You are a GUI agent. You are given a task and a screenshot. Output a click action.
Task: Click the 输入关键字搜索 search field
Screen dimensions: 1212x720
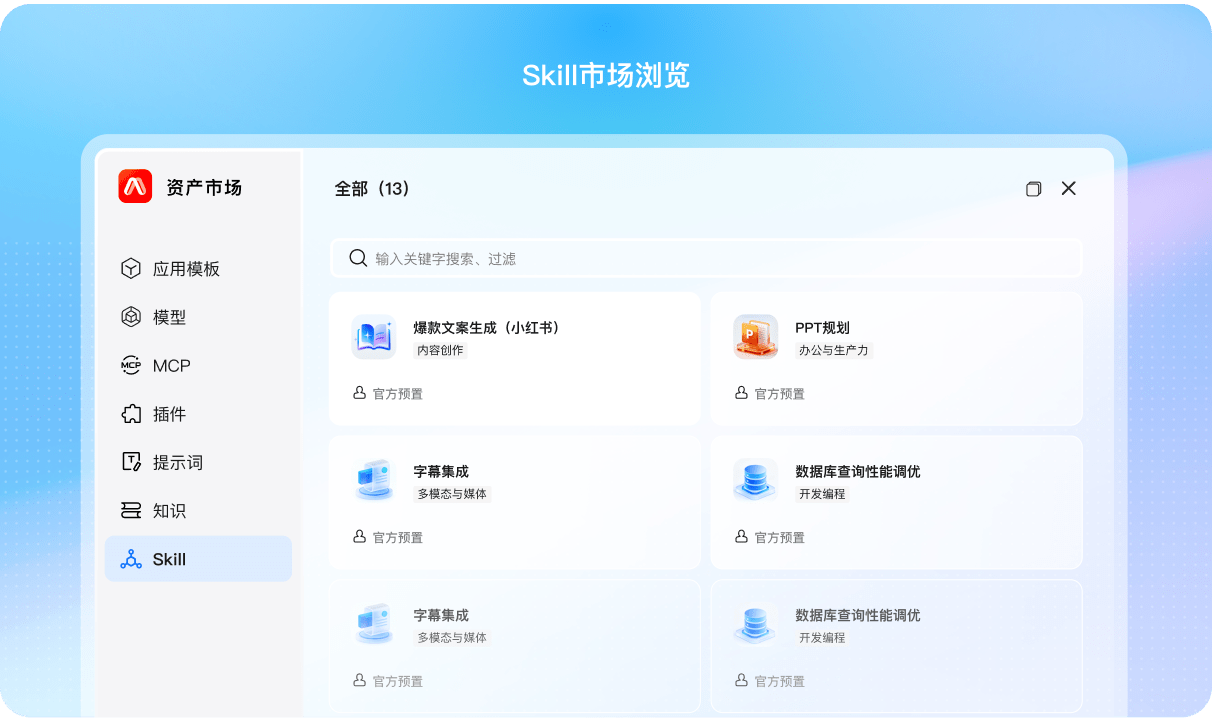pos(720,258)
